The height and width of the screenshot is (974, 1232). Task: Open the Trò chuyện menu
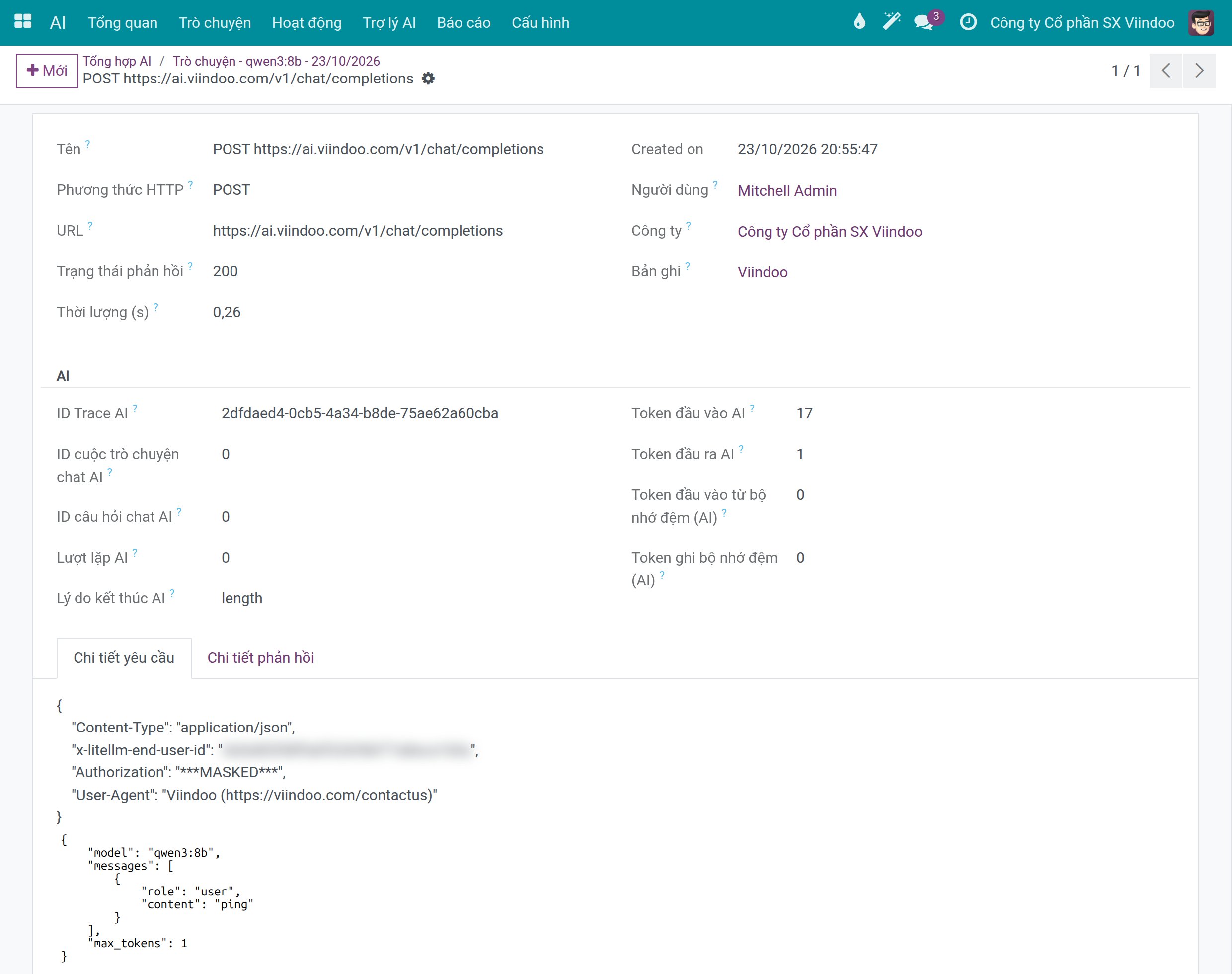coord(215,23)
